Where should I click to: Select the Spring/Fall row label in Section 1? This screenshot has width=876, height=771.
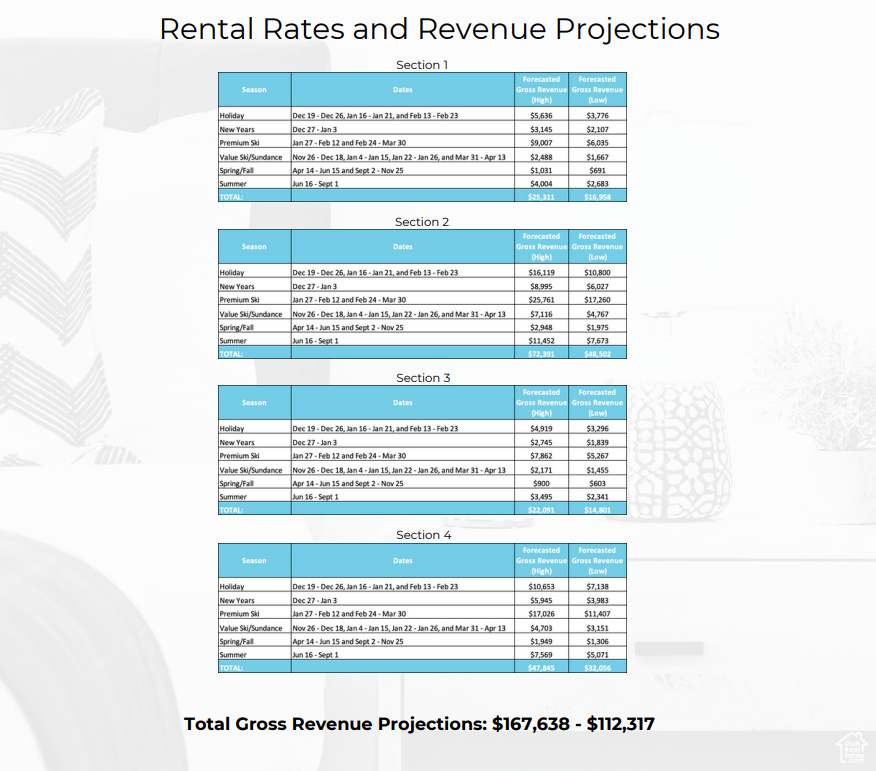point(237,170)
